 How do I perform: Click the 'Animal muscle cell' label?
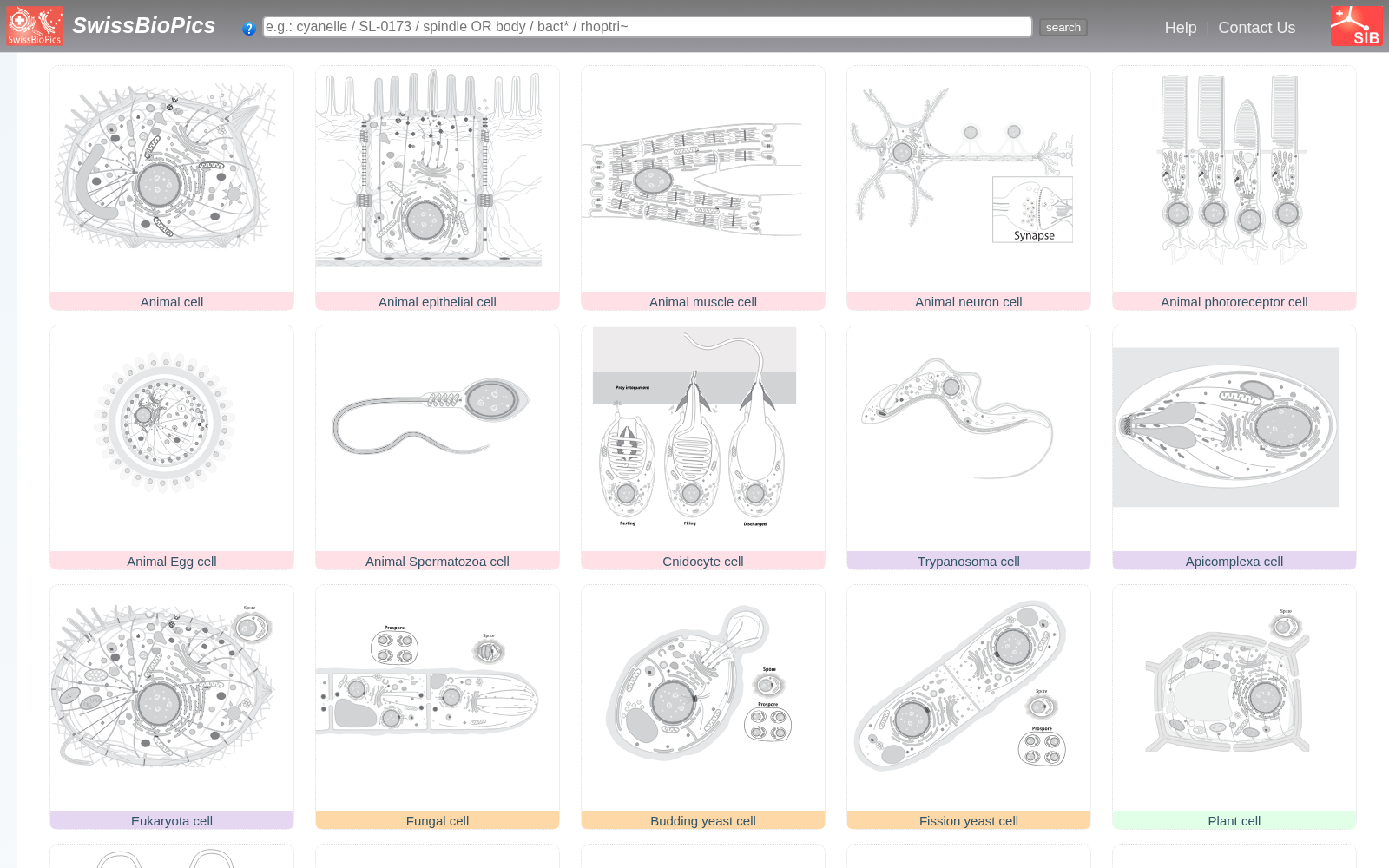click(703, 302)
